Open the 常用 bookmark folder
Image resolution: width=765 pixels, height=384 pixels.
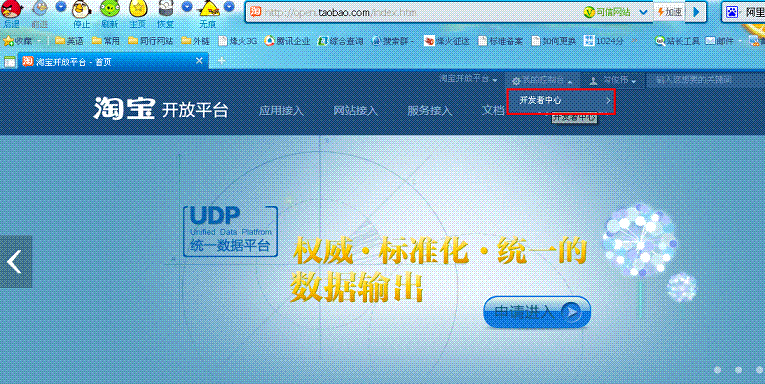(106, 41)
